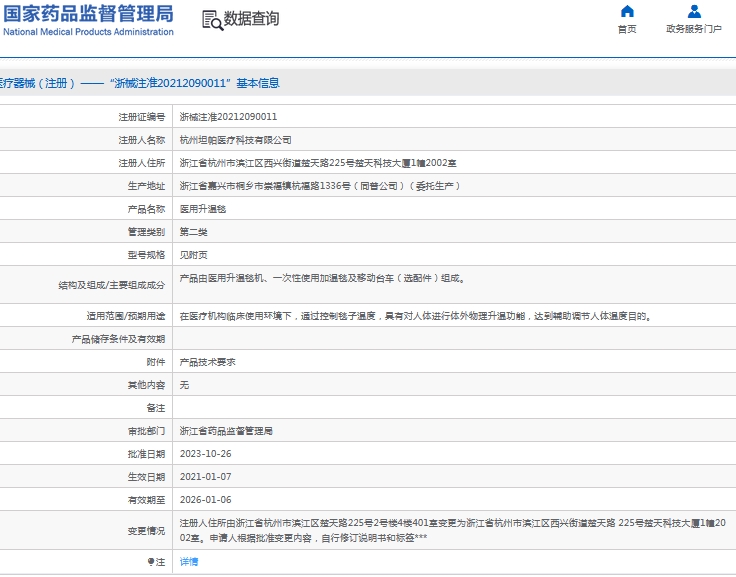Click the 适用范围/预期用途 label
This screenshot has width=736, height=577.
(126, 316)
